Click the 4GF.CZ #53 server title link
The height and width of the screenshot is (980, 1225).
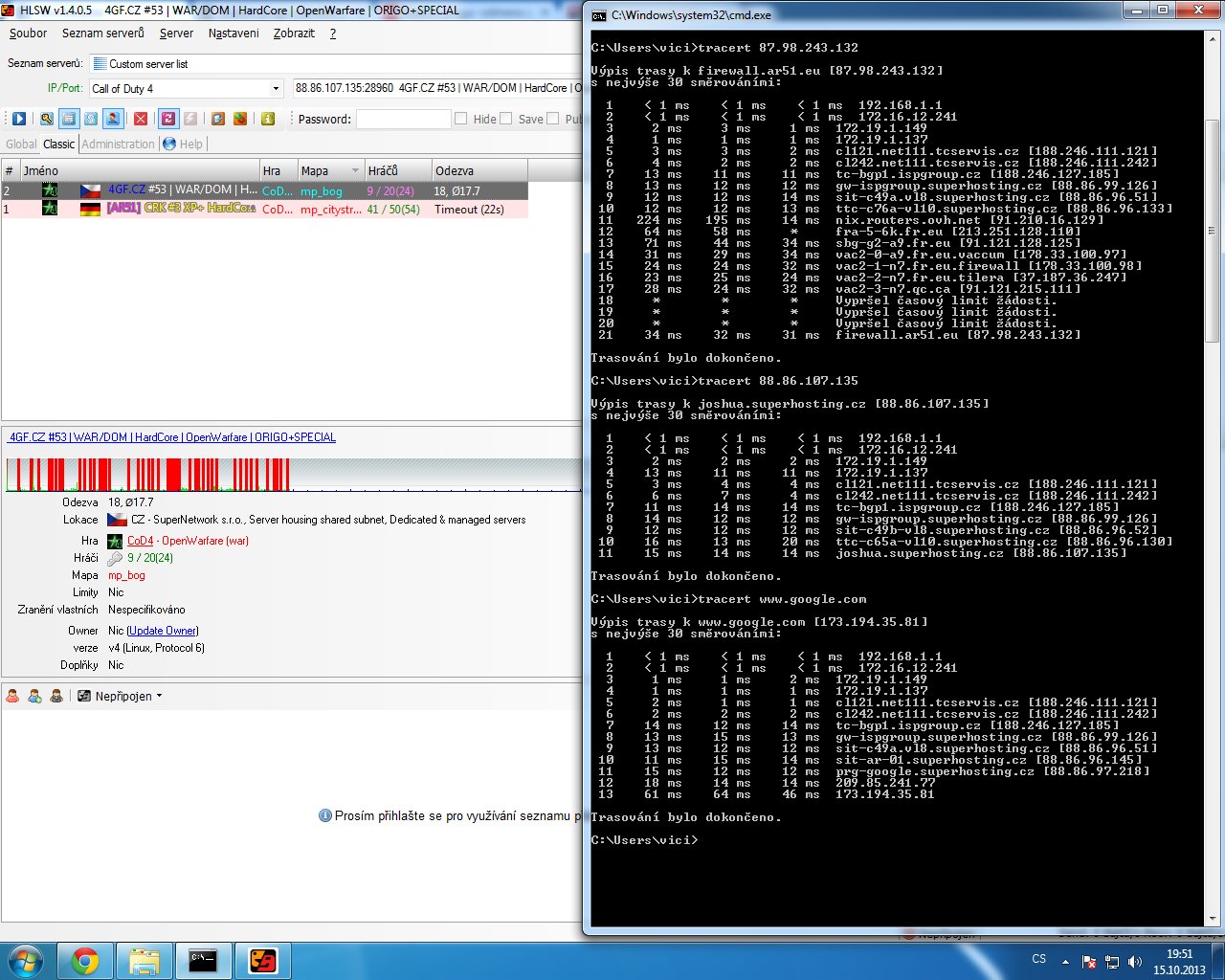pos(172,437)
